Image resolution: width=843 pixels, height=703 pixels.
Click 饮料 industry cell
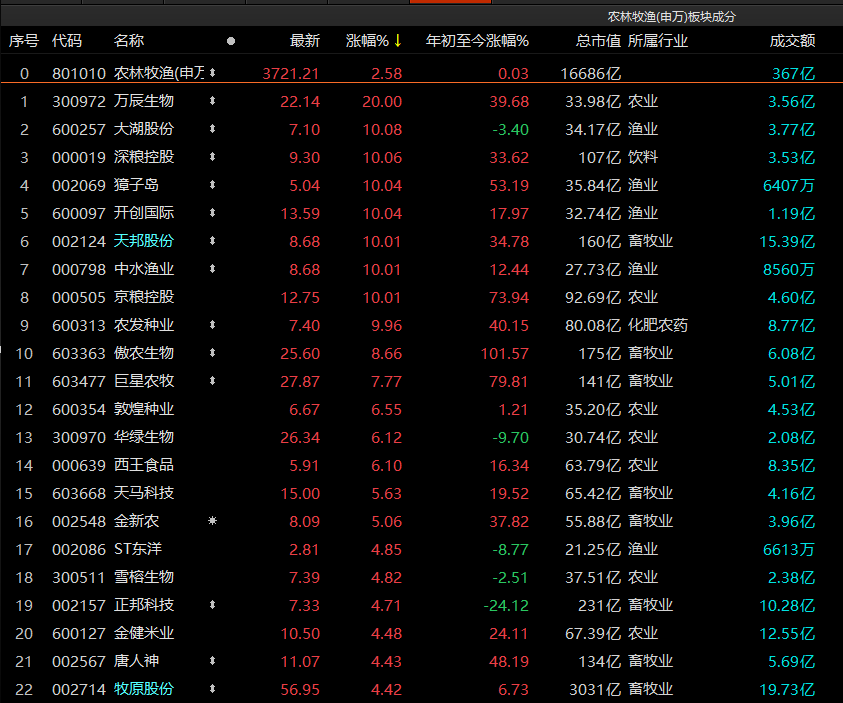coord(643,157)
